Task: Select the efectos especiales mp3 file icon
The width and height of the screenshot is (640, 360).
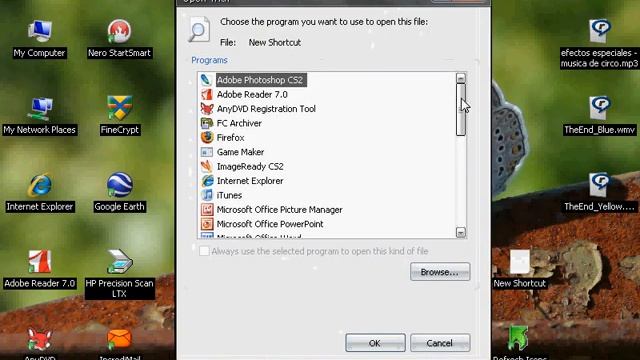Action: point(599,31)
